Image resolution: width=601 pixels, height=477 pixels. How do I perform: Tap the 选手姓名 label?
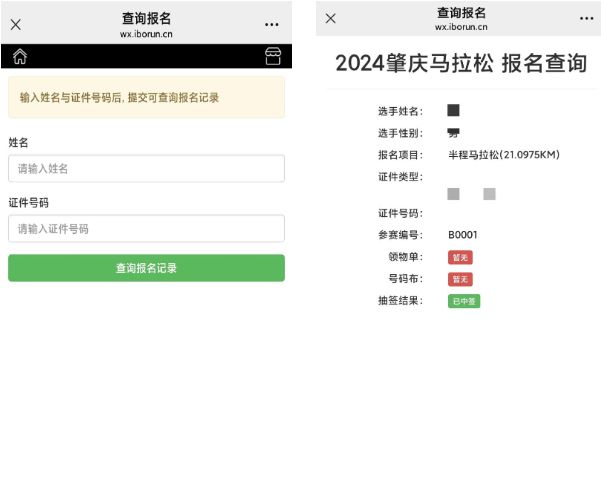401,111
